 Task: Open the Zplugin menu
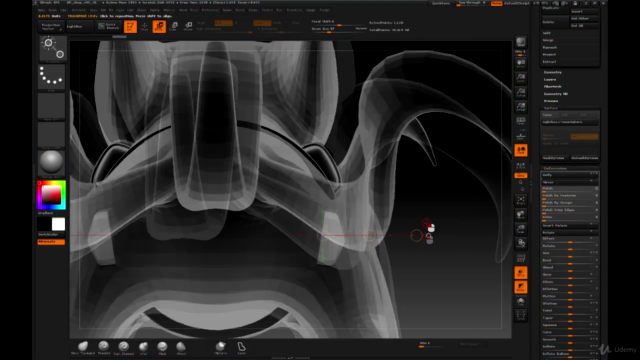coord(311,10)
